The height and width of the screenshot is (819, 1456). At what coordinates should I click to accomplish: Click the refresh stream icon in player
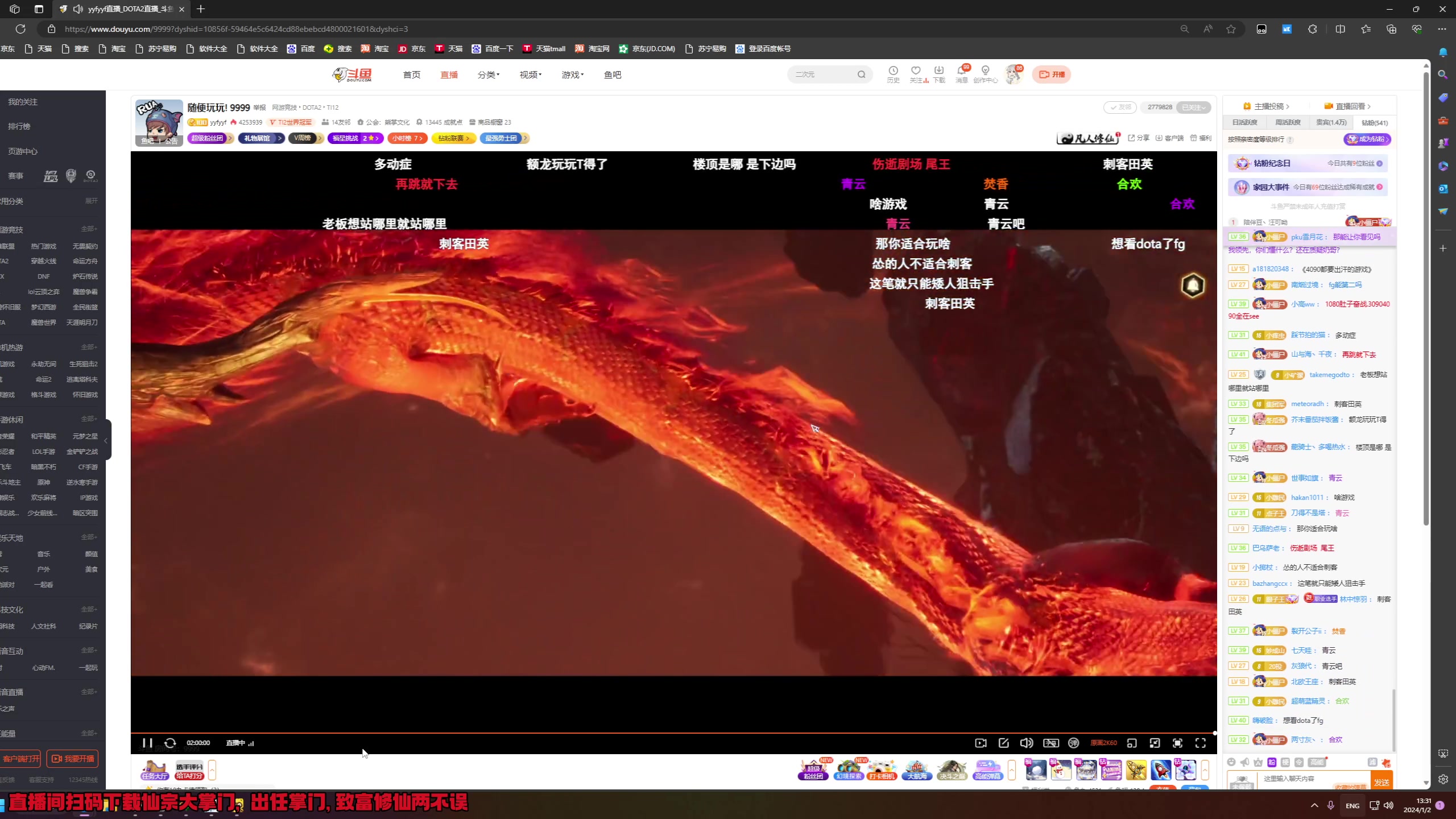tap(170, 743)
